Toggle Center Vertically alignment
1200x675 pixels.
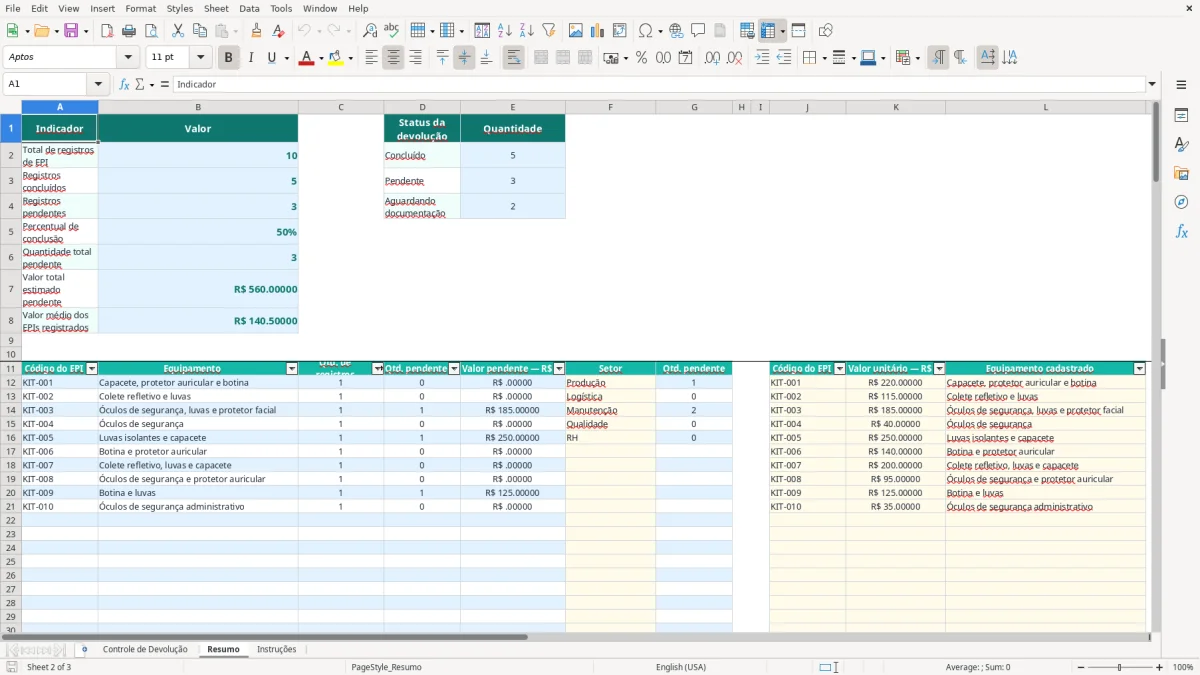464,58
